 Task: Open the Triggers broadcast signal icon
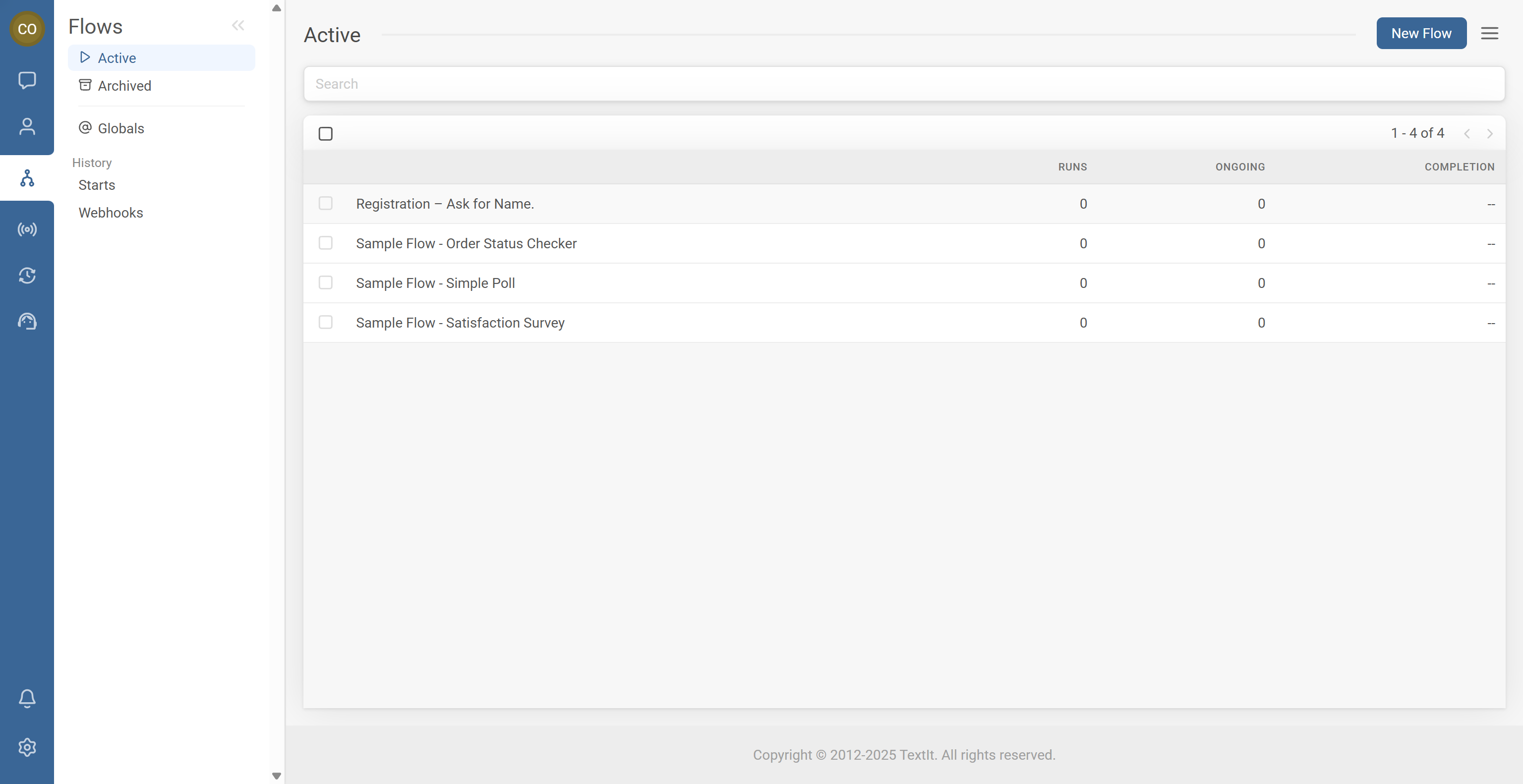tap(27, 229)
